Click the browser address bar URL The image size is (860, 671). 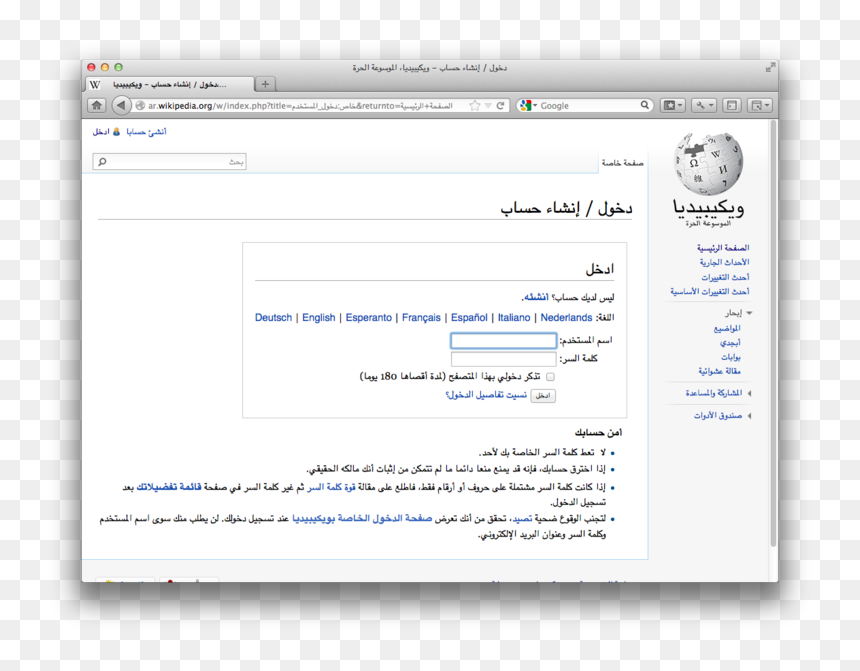coord(300,105)
